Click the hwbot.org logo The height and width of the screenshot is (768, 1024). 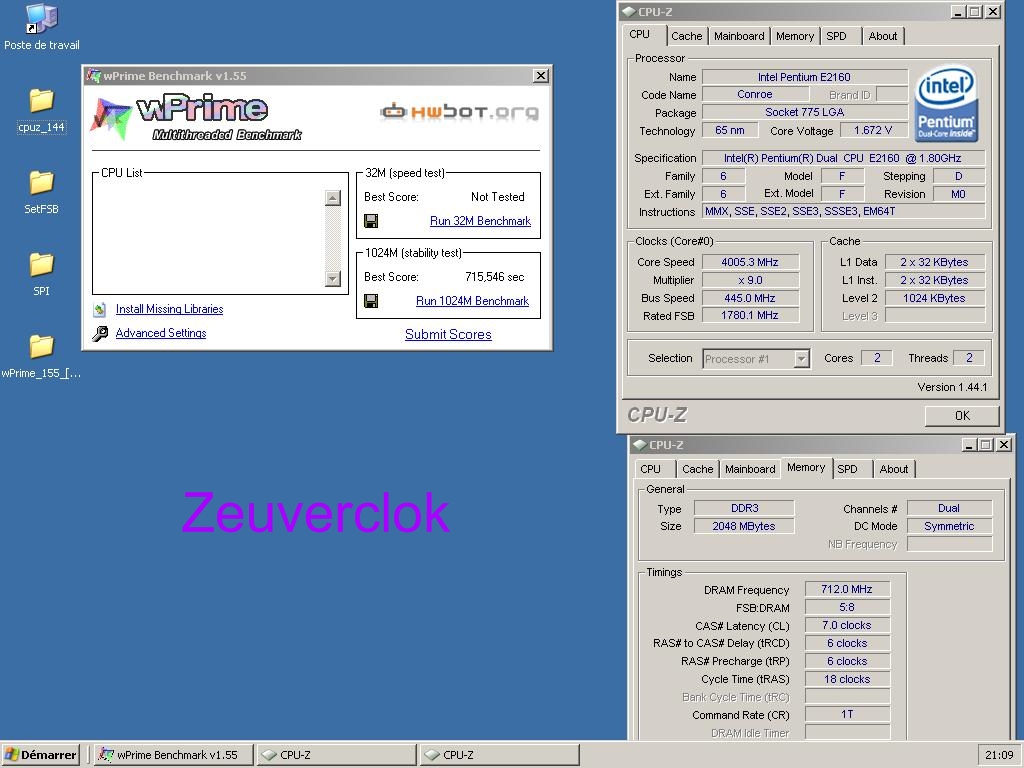pyautogui.click(x=460, y=112)
